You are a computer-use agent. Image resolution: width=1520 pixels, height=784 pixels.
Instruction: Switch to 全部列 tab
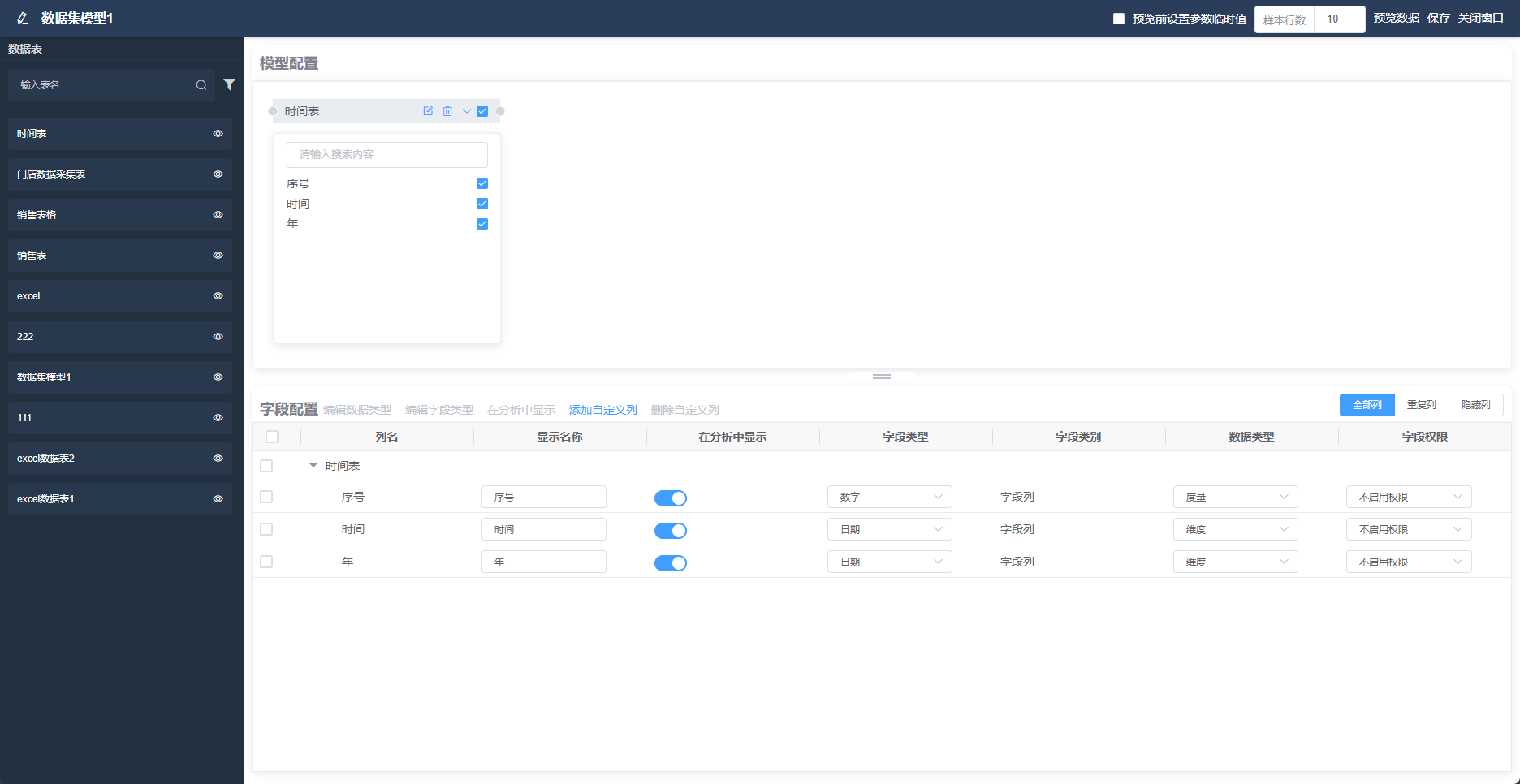(1367, 405)
